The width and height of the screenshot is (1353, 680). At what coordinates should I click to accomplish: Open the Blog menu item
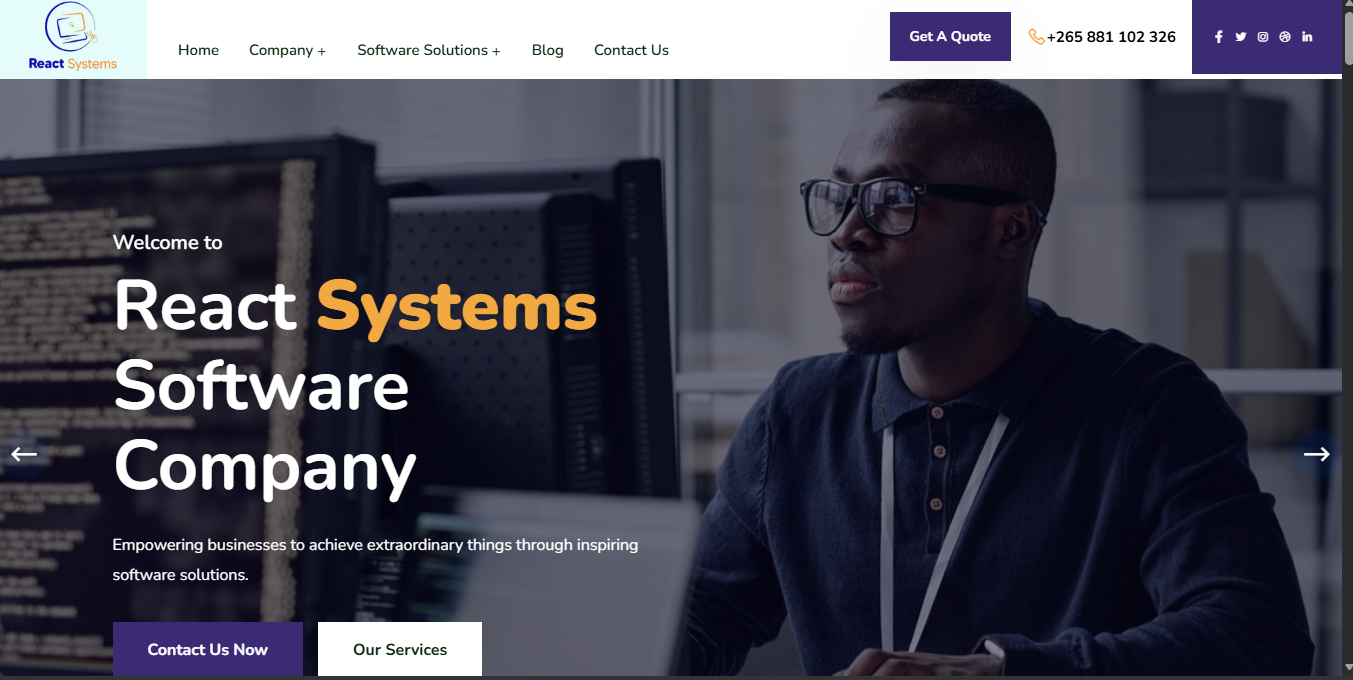point(548,50)
